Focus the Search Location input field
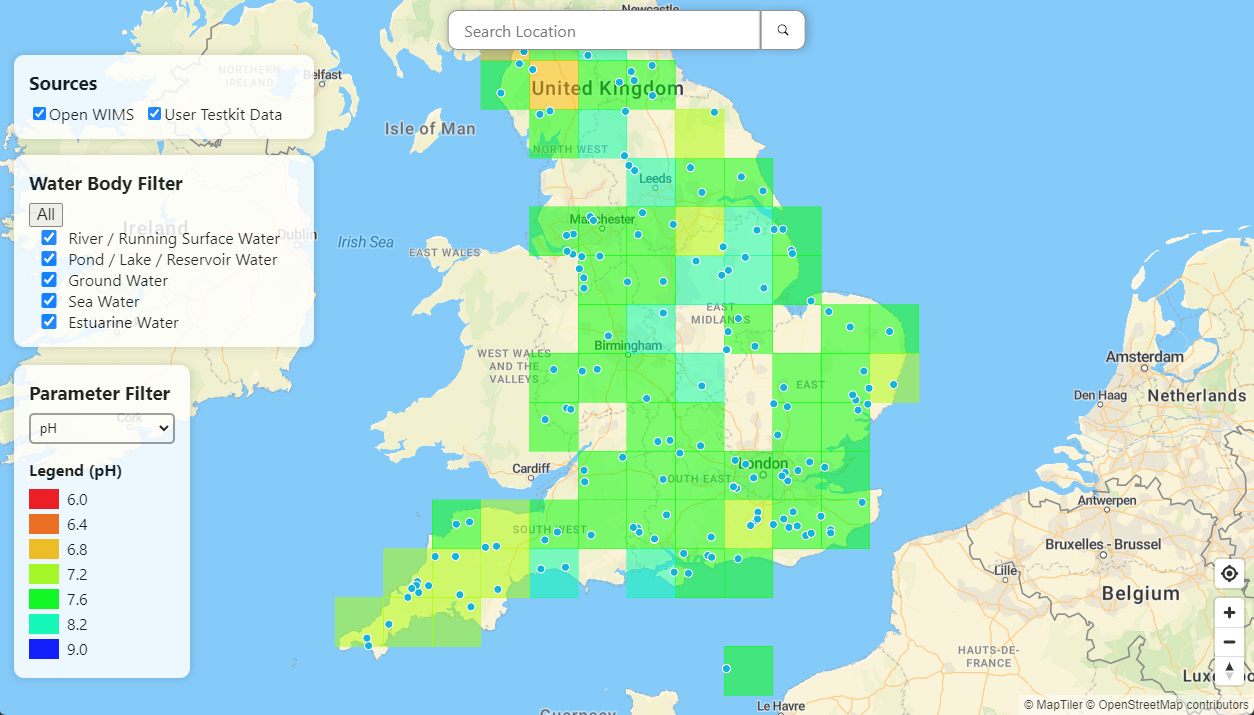This screenshot has width=1254, height=715. point(604,31)
